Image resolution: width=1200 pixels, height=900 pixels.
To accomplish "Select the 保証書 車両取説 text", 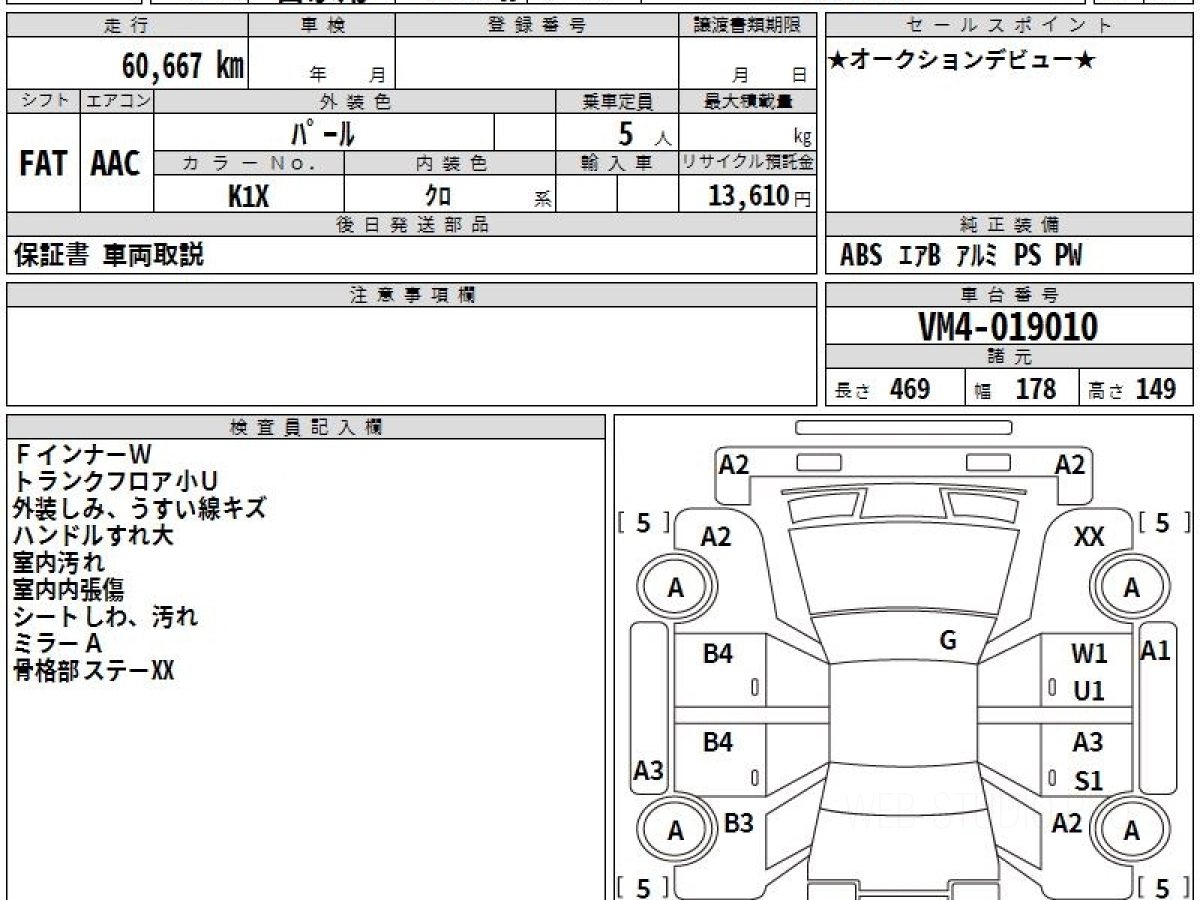I will click(108, 255).
